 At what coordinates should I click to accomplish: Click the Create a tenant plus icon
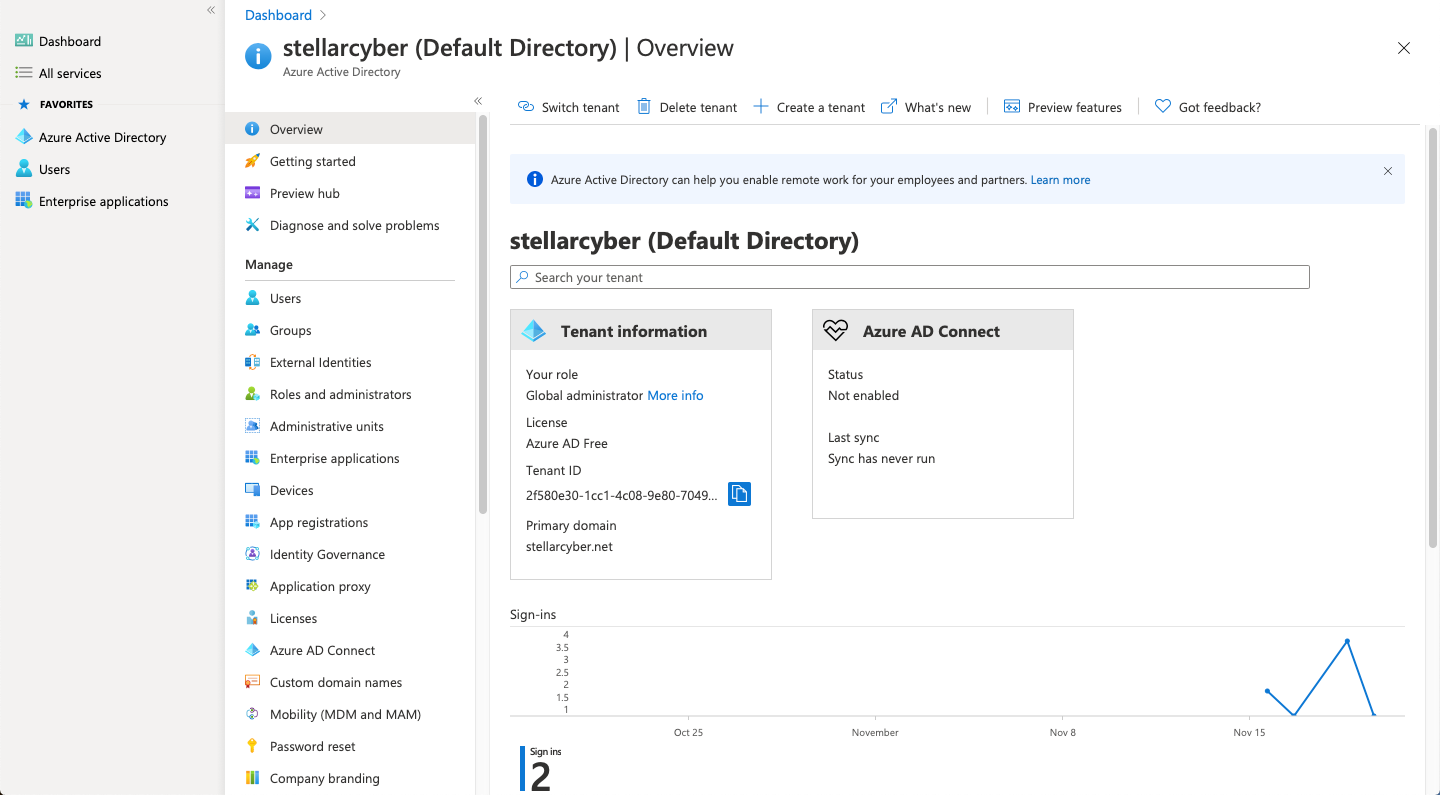(761, 107)
